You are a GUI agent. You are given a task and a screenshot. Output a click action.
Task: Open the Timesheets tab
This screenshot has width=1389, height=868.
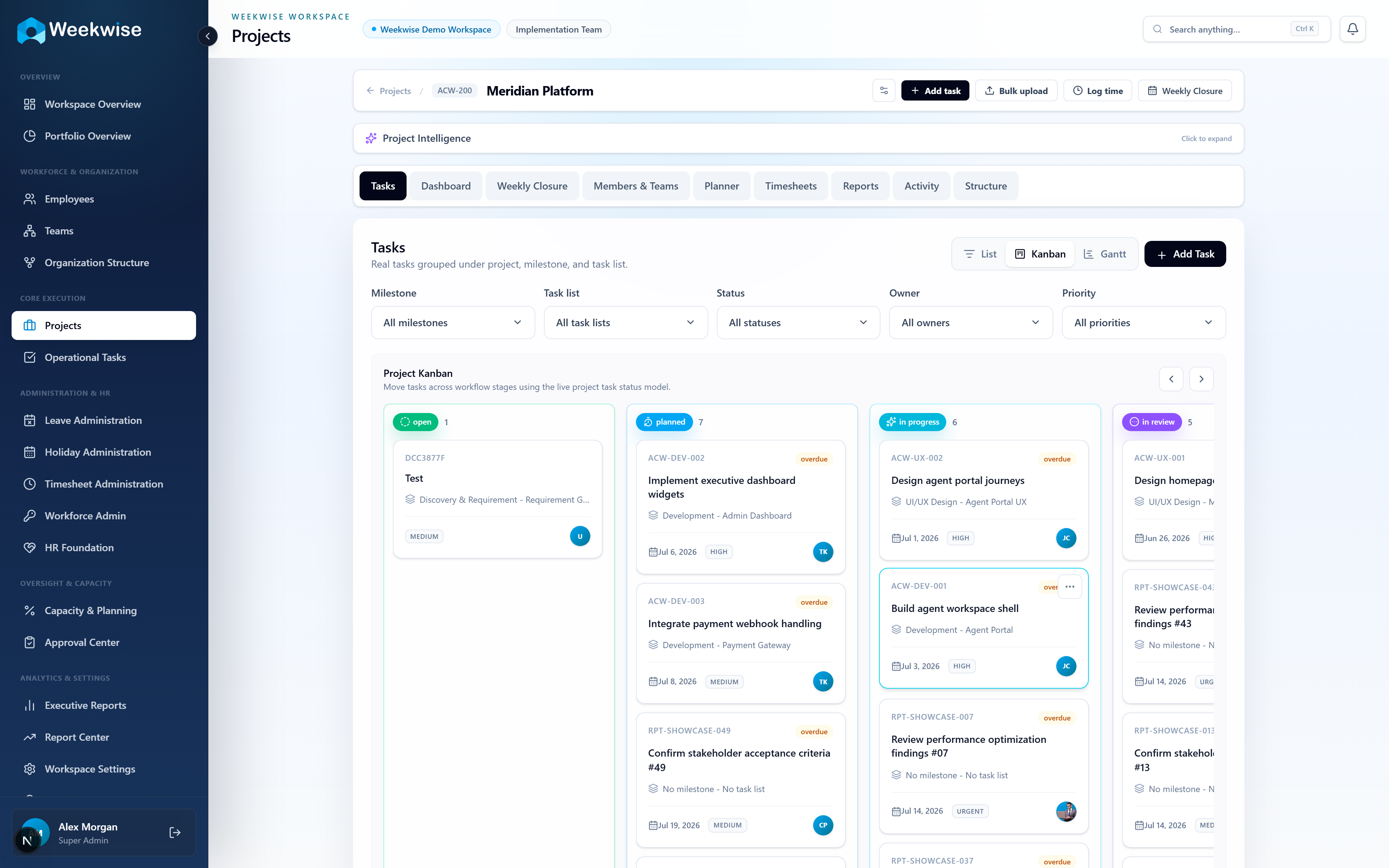point(791,186)
